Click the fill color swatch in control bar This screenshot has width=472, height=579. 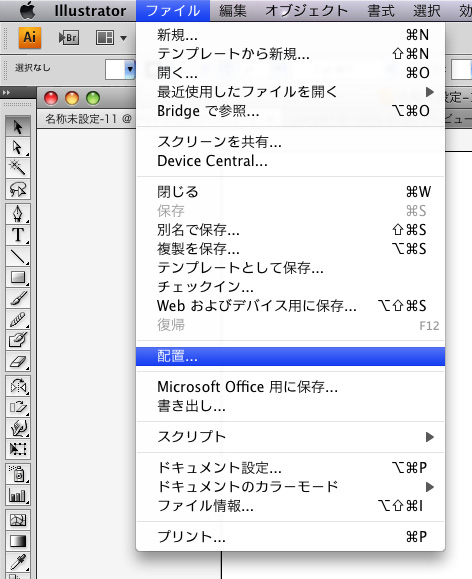(x=115, y=69)
